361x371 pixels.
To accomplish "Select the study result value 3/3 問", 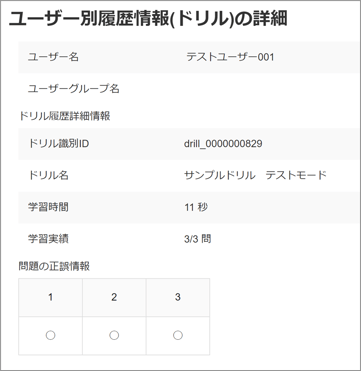I will click(197, 239).
